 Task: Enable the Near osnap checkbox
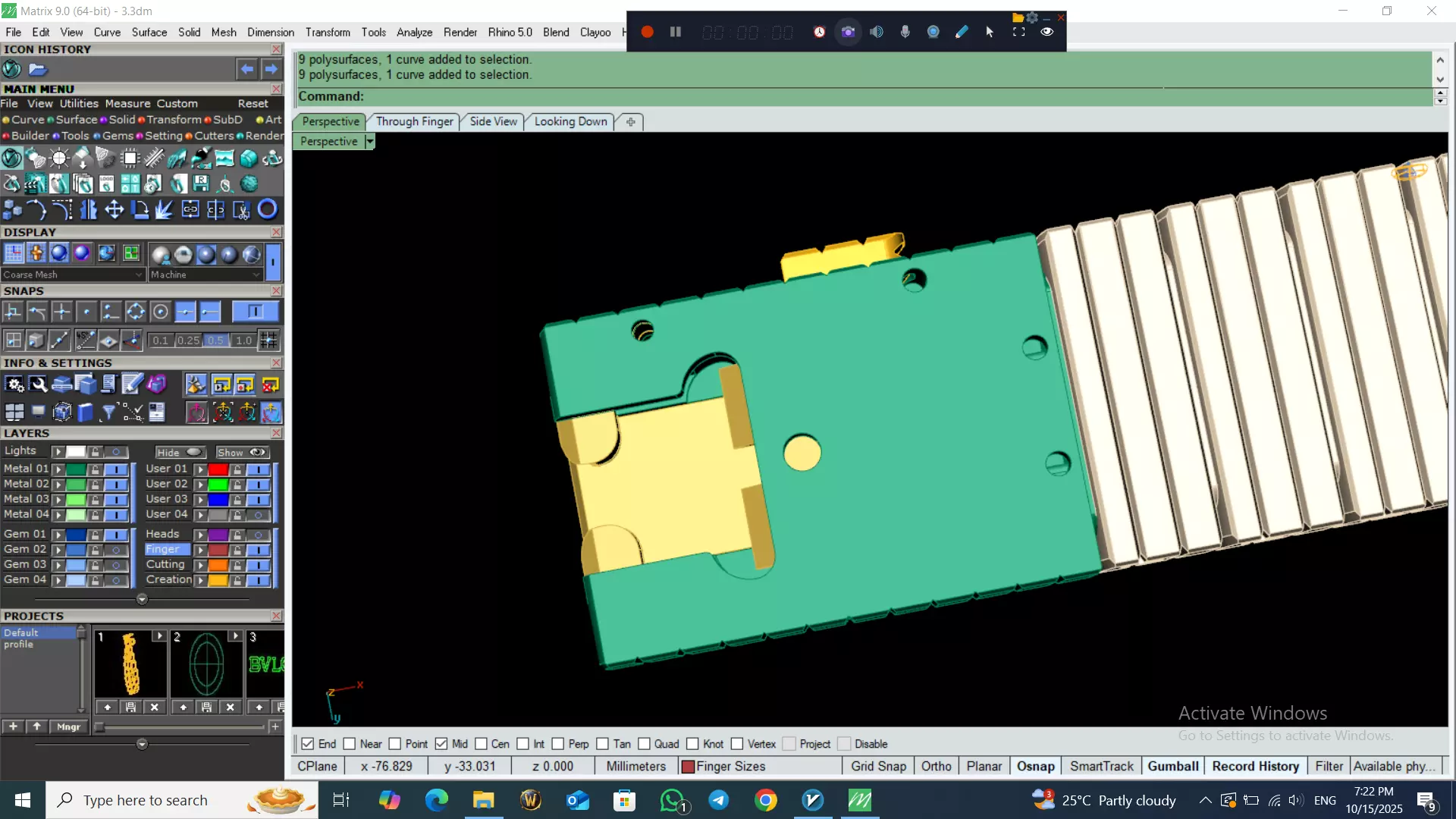[350, 744]
